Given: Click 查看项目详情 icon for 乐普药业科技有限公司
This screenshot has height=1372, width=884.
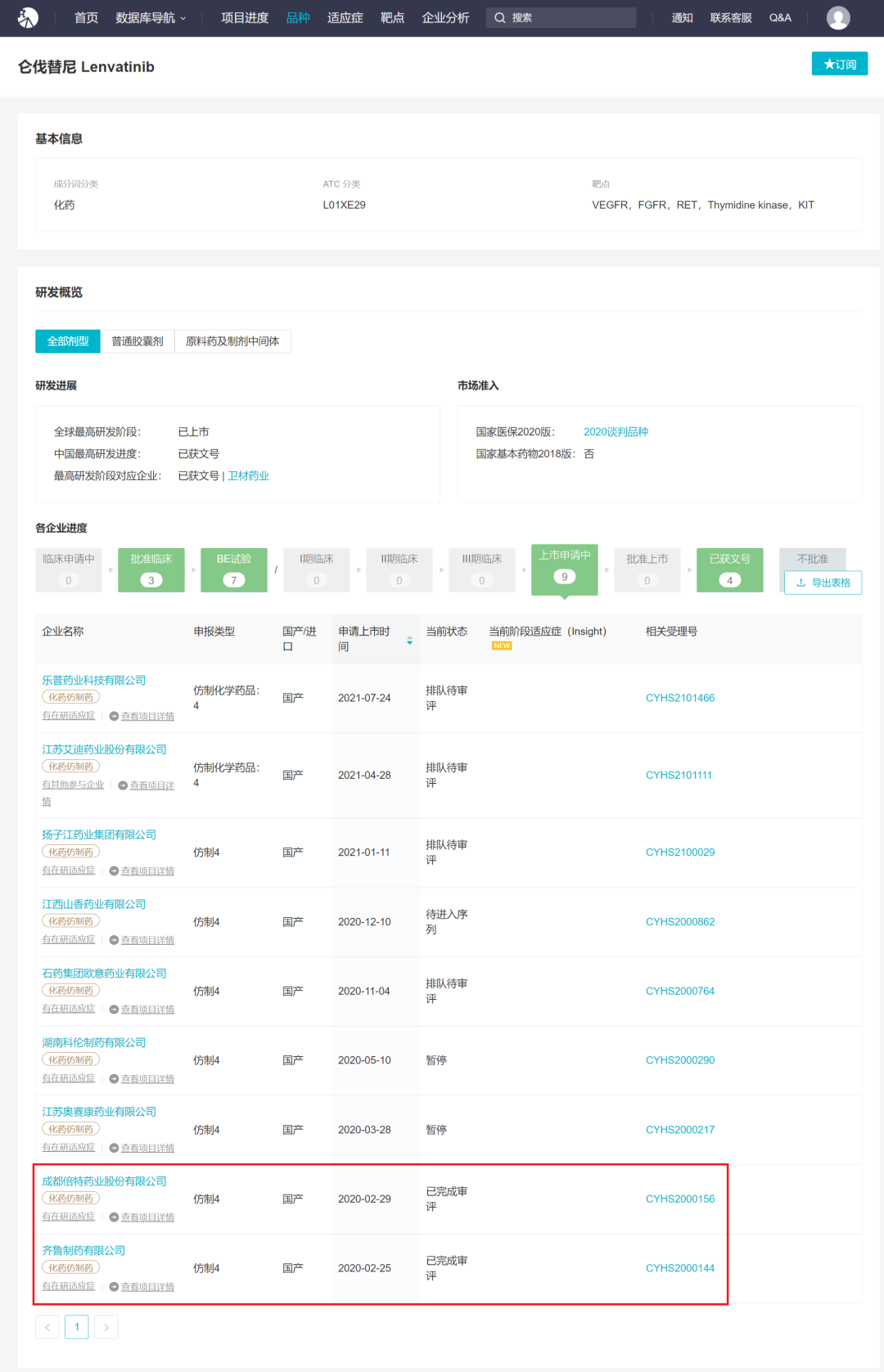Looking at the screenshot, I should tap(114, 716).
